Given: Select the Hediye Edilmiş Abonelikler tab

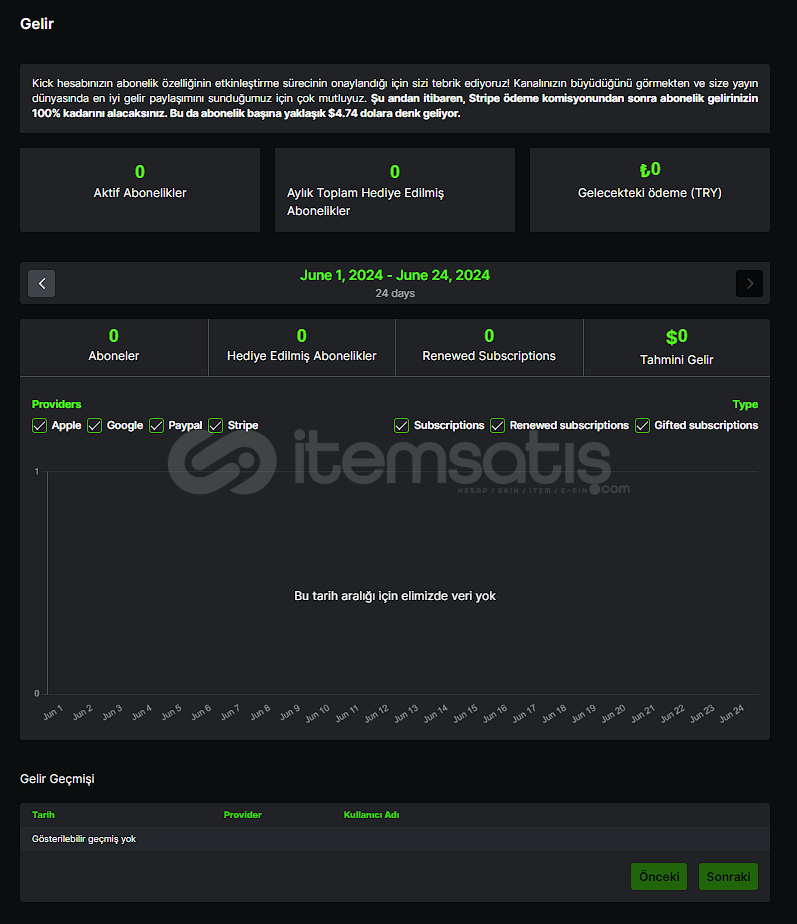Looking at the screenshot, I should click(302, 347).
